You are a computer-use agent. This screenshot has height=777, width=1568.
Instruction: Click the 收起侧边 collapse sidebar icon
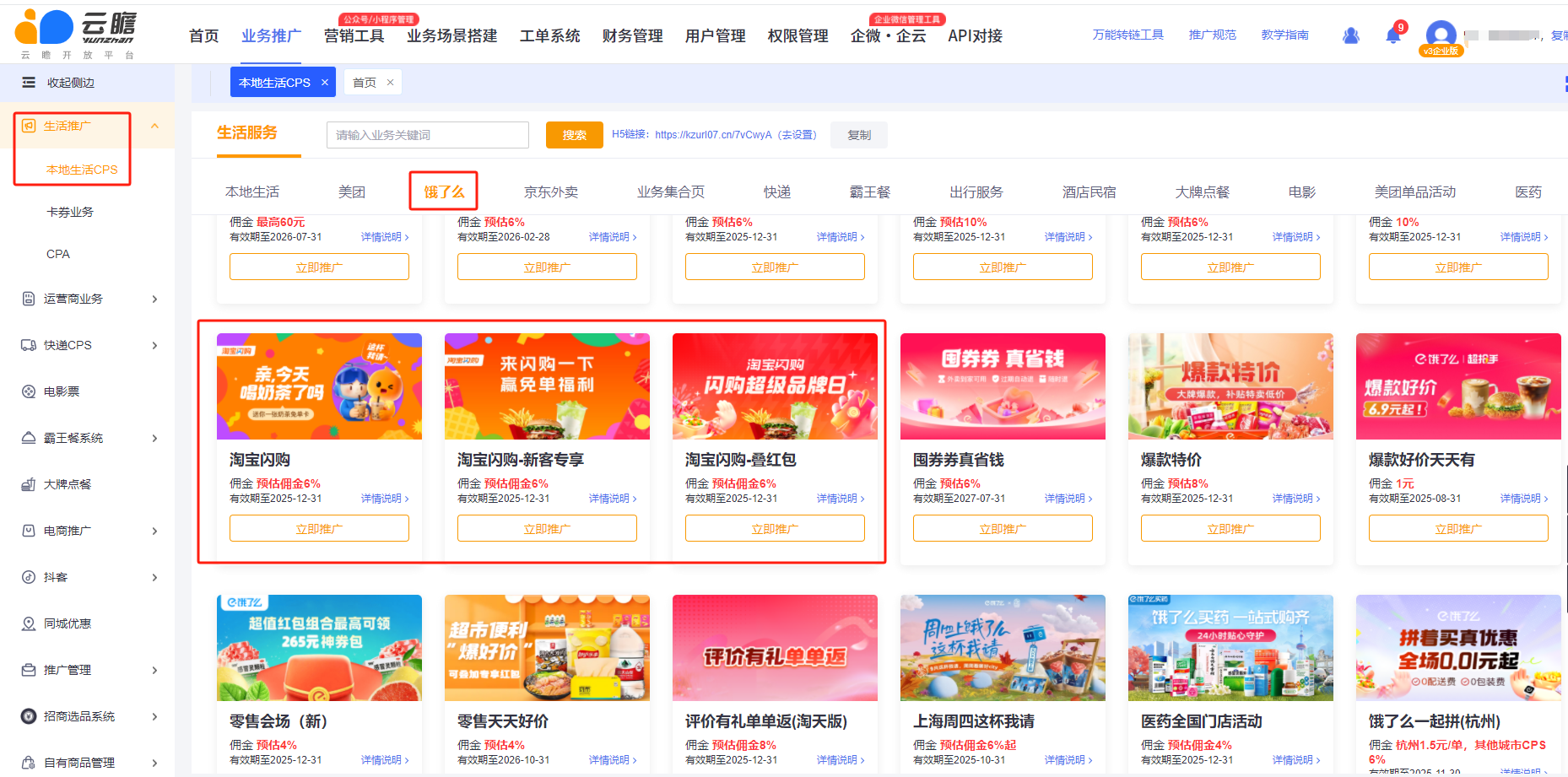click(x=29, y=83)
